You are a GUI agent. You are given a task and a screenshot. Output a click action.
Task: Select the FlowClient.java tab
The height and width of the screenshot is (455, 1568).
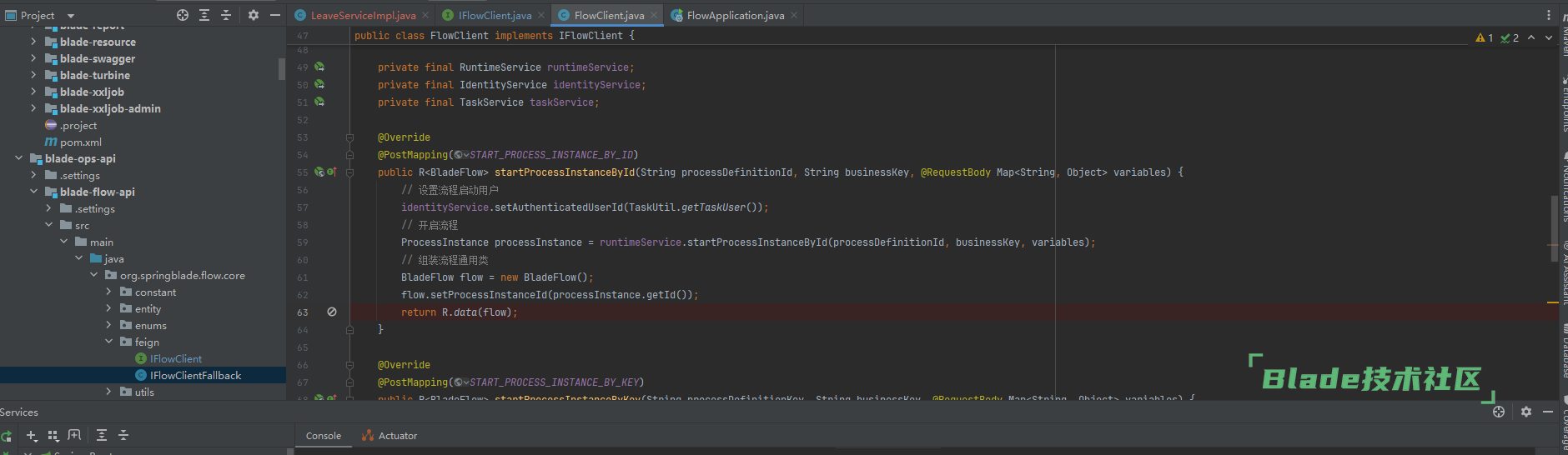tap(609, 15)
